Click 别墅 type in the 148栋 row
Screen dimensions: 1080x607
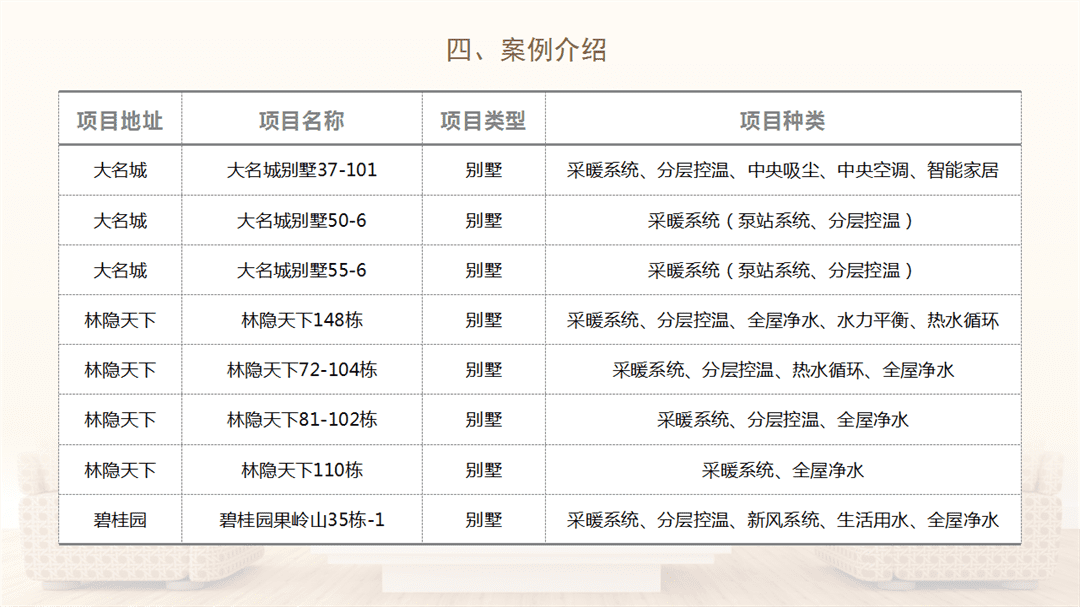(x=484, y=320)
